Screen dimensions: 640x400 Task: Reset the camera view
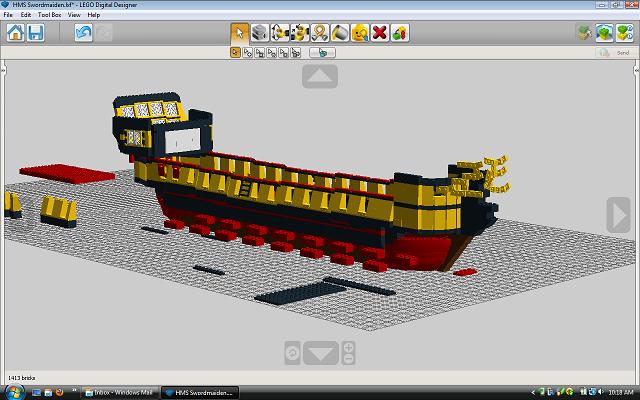tap(293, 353)
